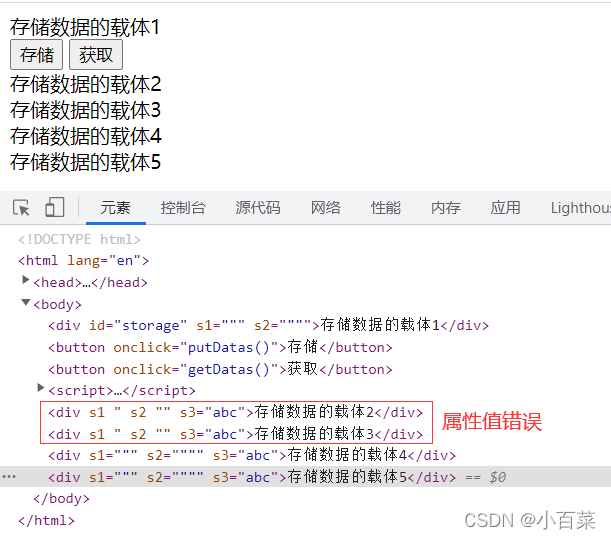Open the 性能 tab
This screenshot has height=539, width=611.
click(x=386, y=207)
